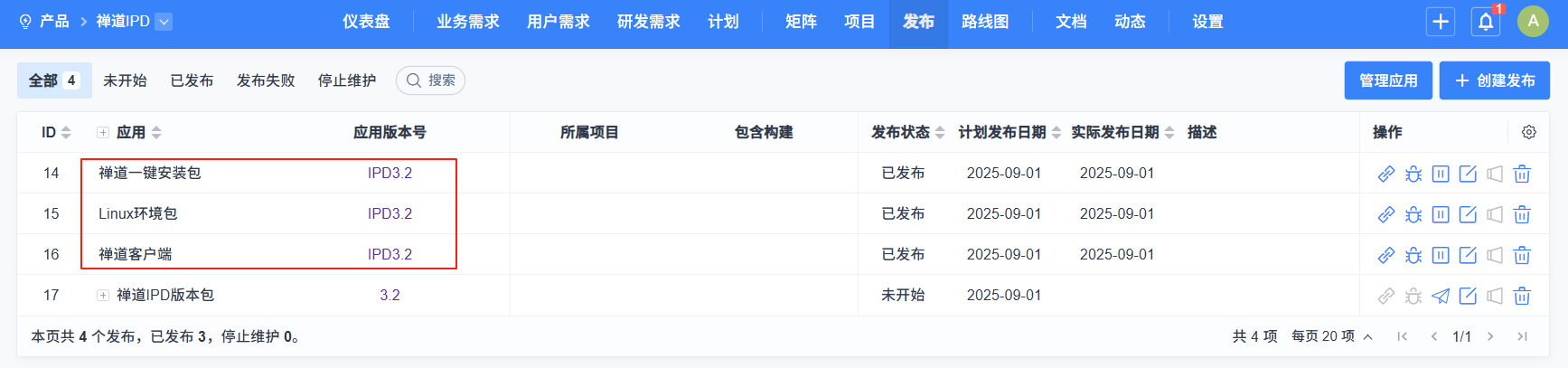This screenshot has width=1568, height=368.
Task: Switch to the 未开始 filter tab
Action: pyautogui.click(x=125, y=80)
